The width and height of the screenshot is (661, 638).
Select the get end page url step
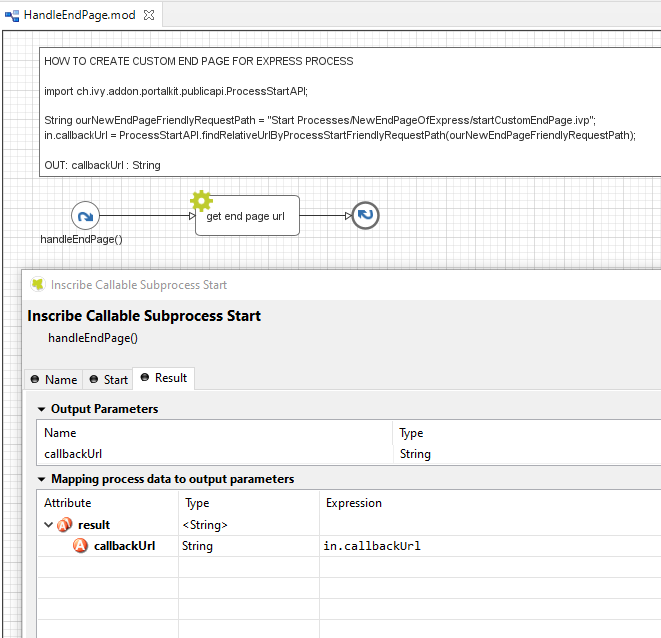click(x=247, y=216)
